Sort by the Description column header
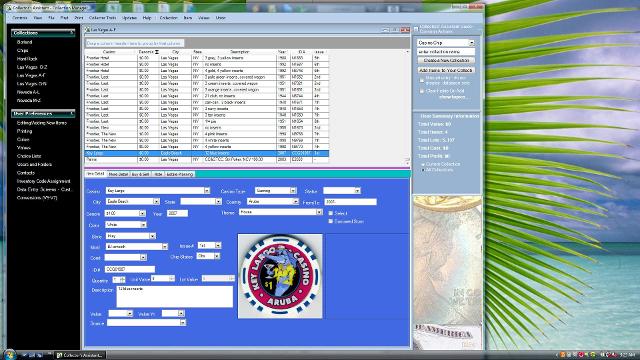Image resolution: width=640 pixels, height=360 pixels. 240,52
